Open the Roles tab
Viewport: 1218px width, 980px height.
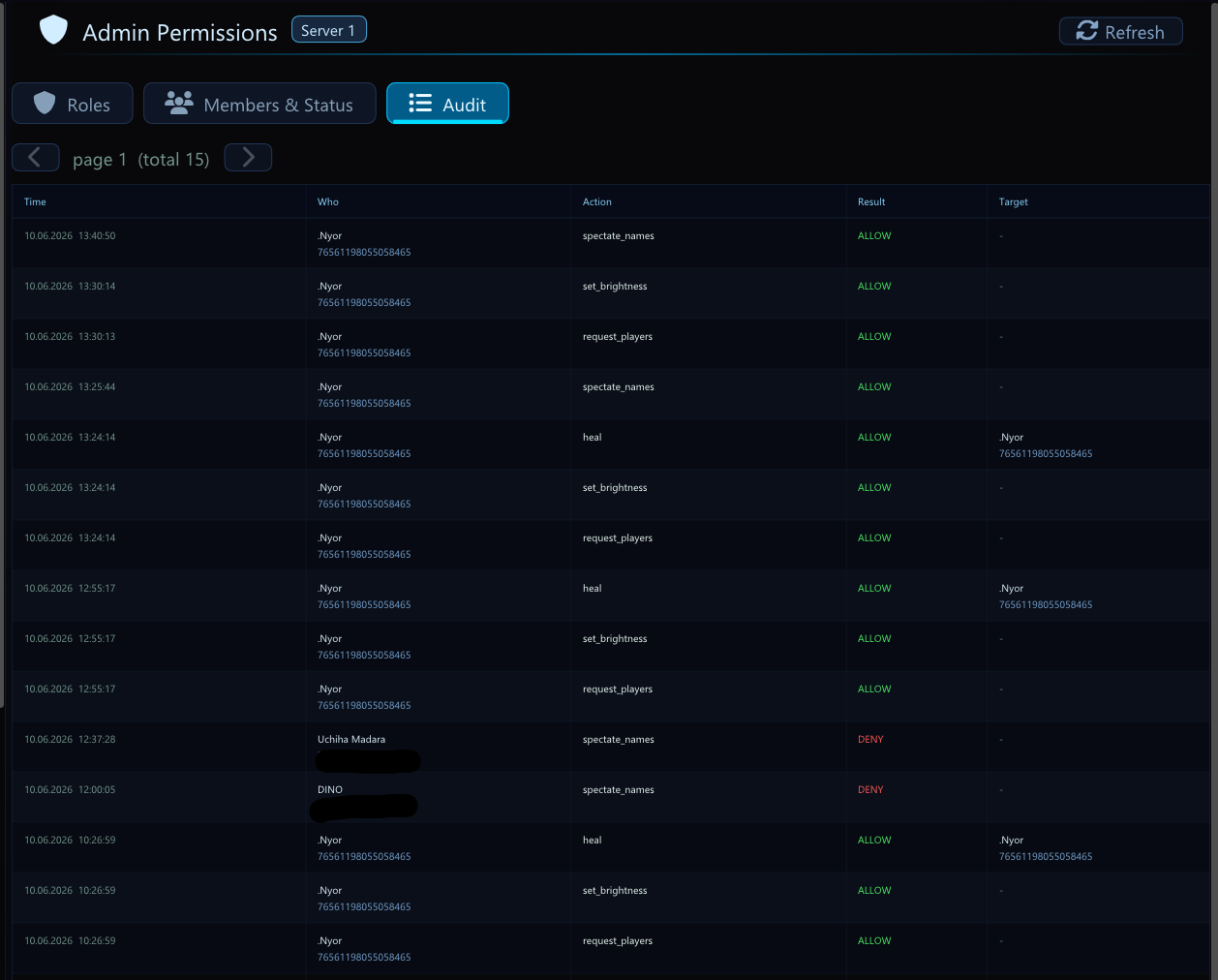(73, 104)
